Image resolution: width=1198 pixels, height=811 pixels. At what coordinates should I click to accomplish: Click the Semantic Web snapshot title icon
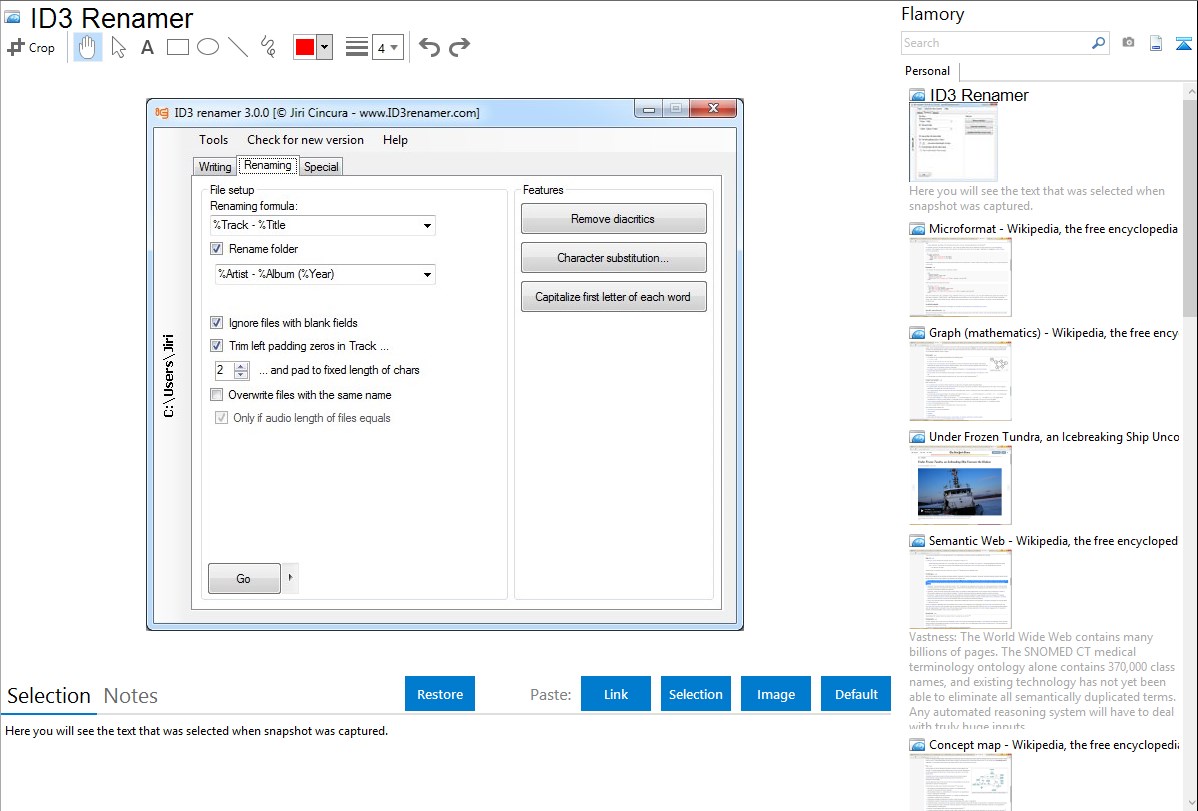tap(917, 541)
